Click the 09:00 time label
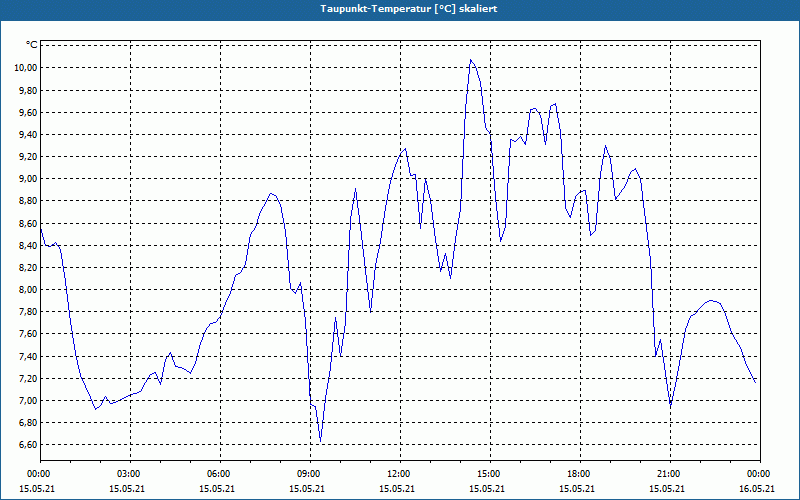This screenshot has height=500, width=800. pyautogui.click(x=310, y=474)
